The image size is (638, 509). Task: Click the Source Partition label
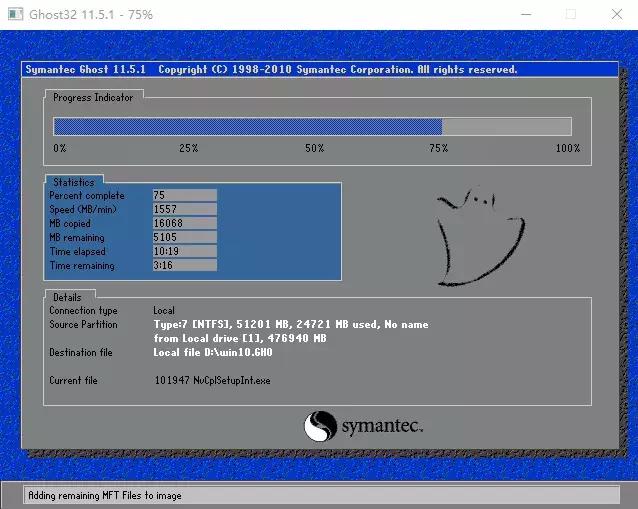pos(83,324)
